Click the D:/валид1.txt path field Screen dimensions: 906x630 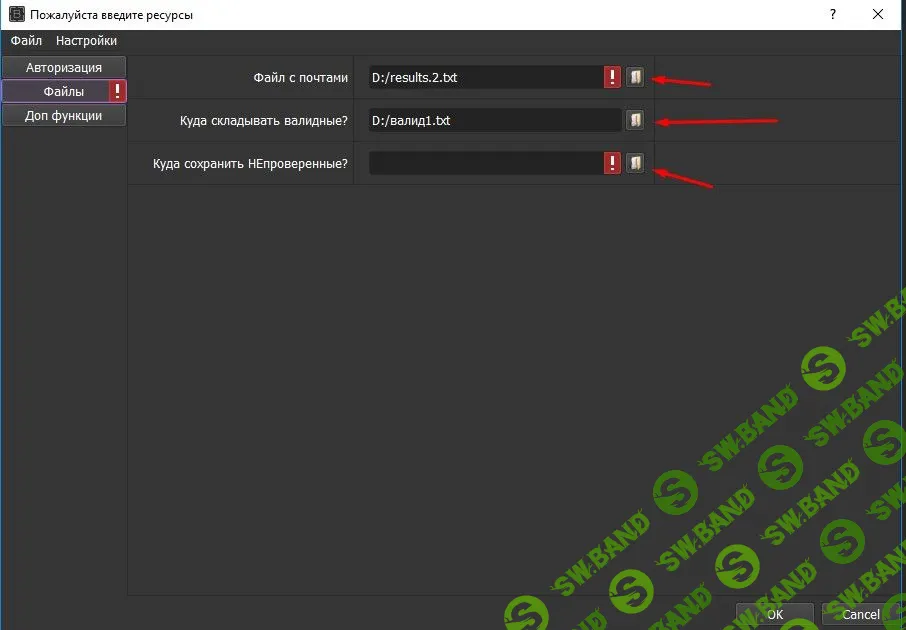pyautogui.click(x=495, y=120)
